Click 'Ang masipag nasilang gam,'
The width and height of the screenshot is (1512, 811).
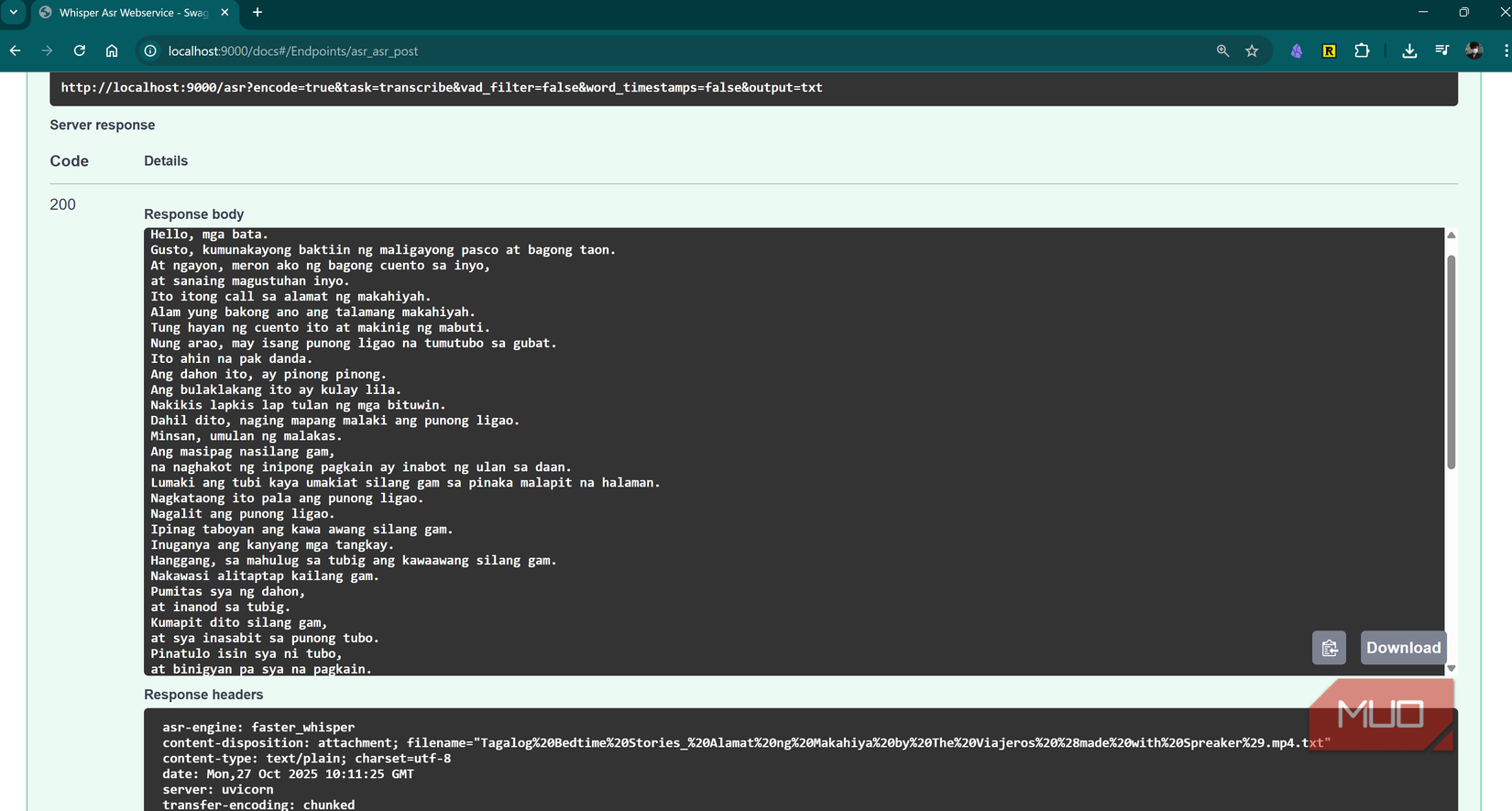tap(243, 452)
